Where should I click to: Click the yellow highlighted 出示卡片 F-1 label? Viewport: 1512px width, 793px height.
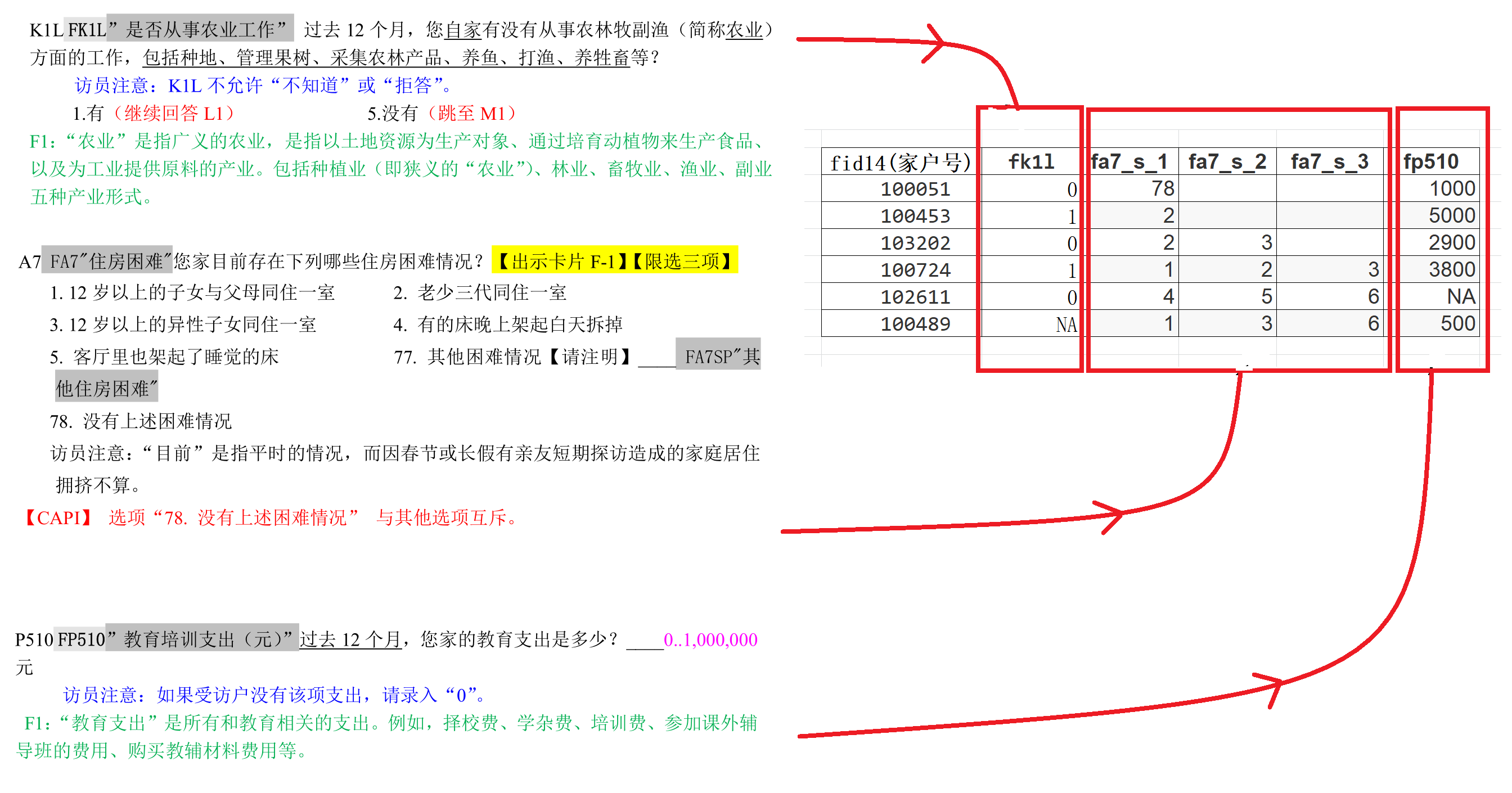pos(562,260)
